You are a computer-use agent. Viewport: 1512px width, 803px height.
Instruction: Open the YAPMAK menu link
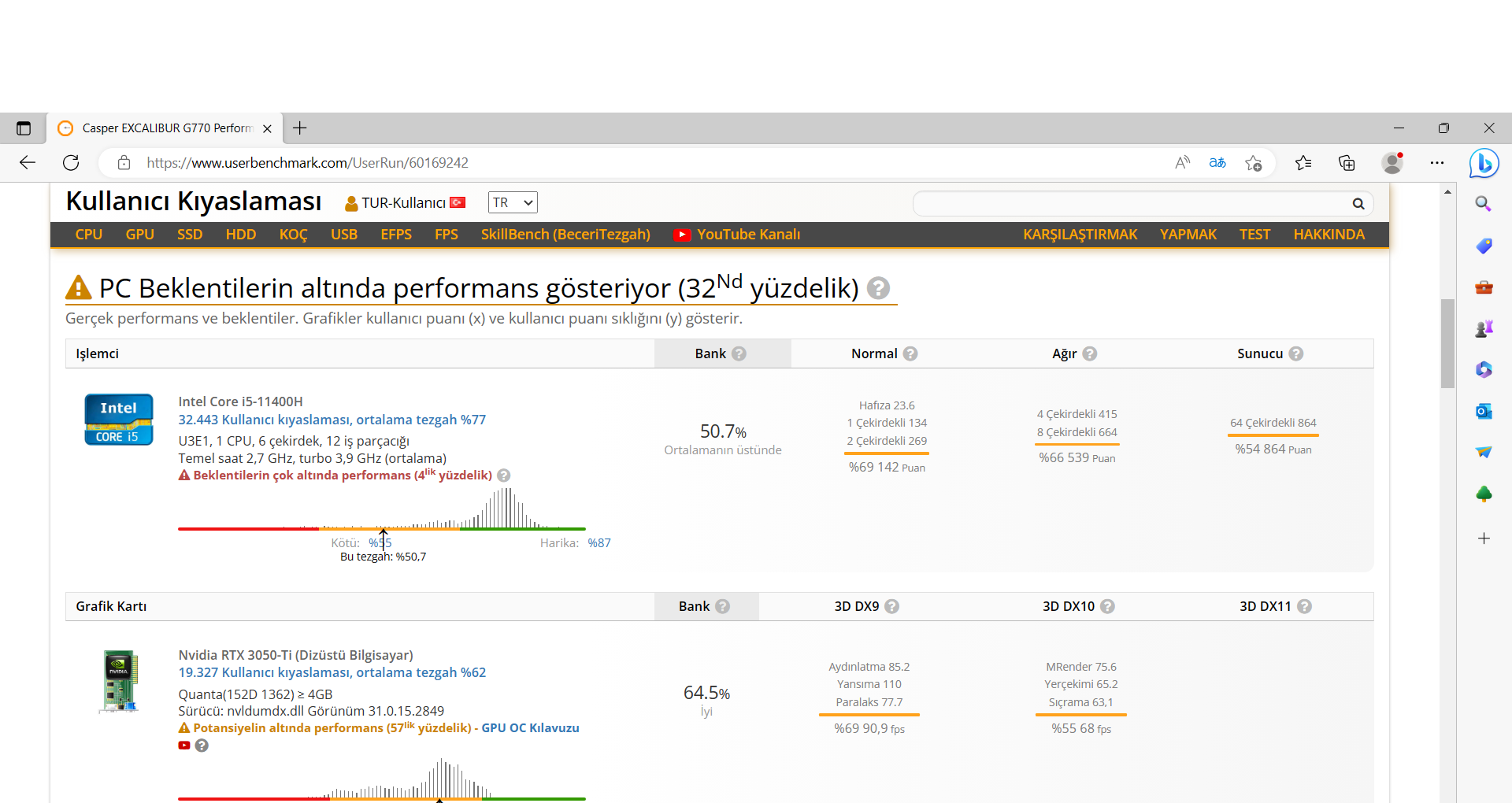1188,235
